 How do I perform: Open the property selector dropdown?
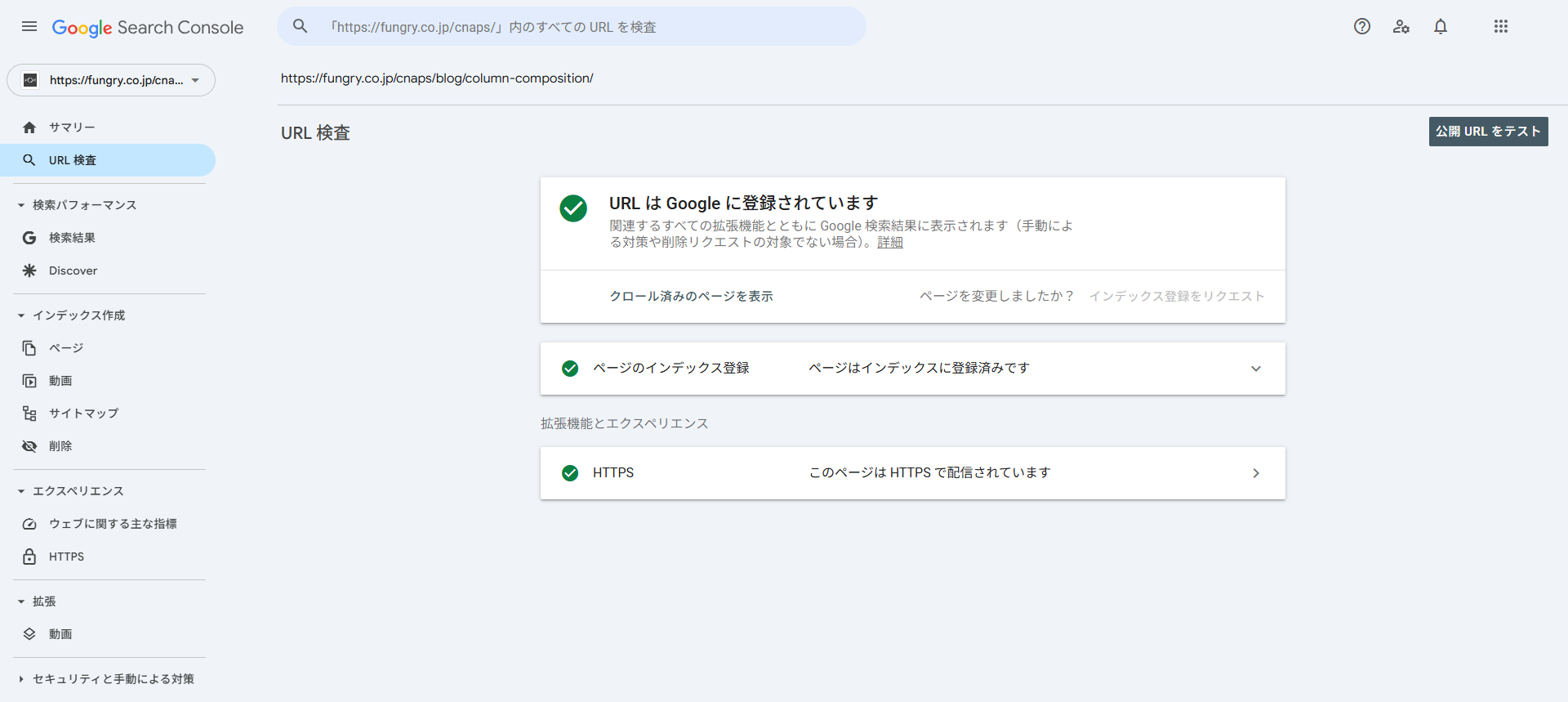(111, 80)
